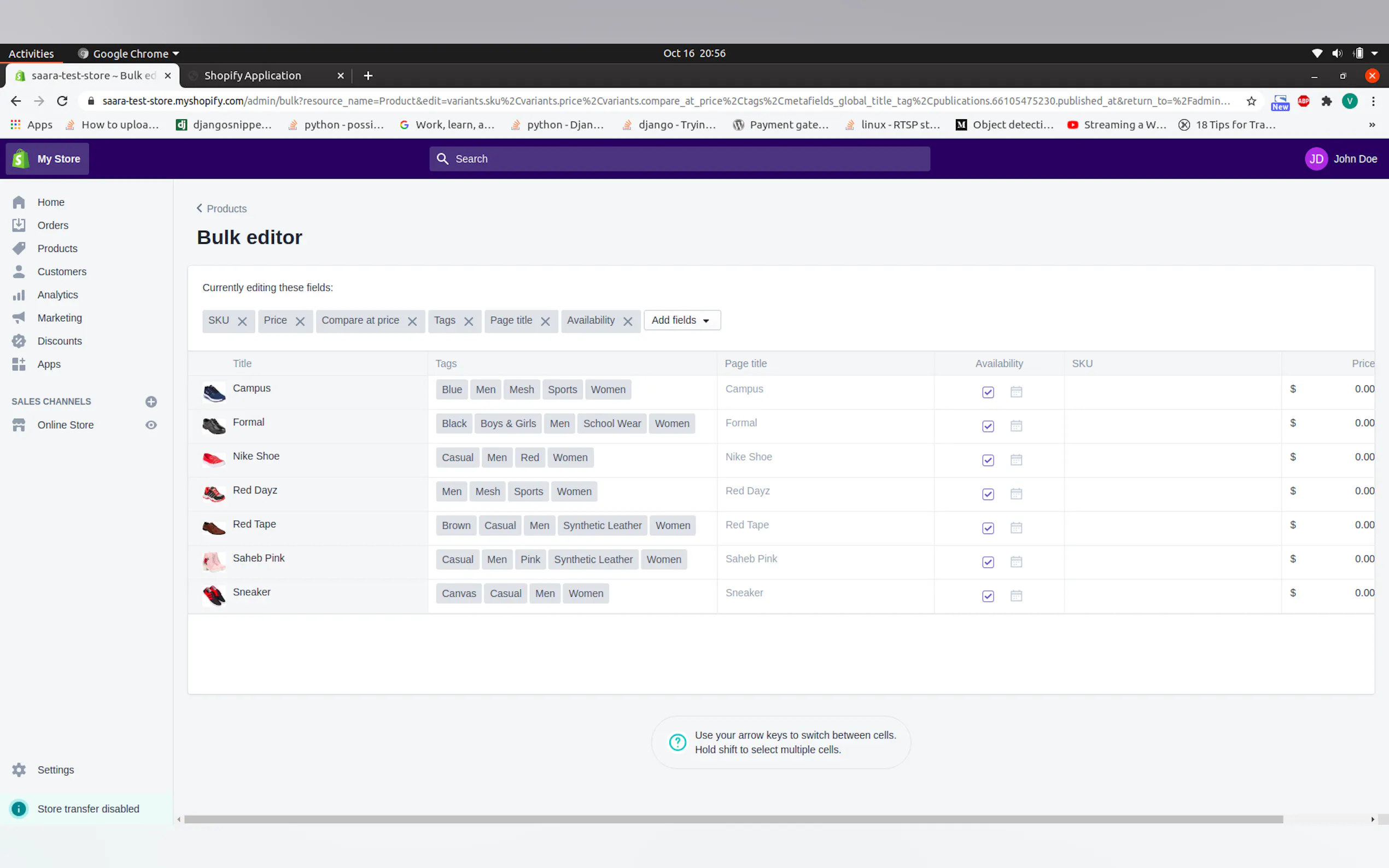Click Settings gear icon in sidebar

coord(19,770)
